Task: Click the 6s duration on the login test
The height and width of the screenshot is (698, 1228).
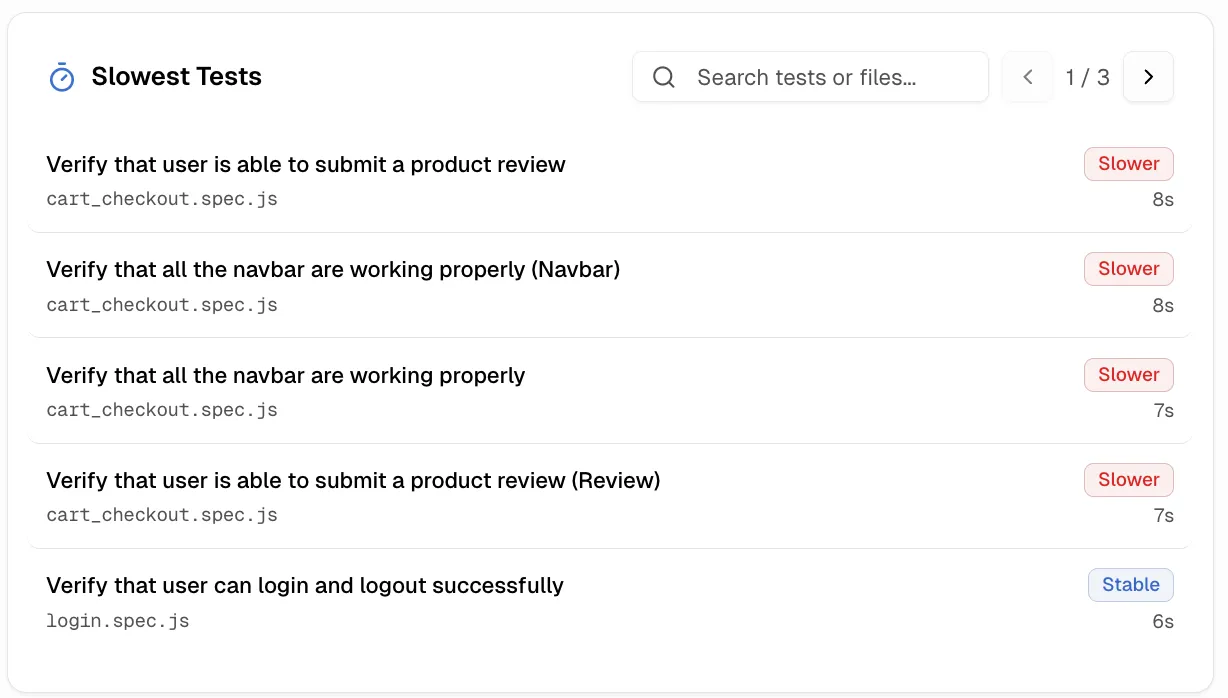Action: pos(1162,621)
